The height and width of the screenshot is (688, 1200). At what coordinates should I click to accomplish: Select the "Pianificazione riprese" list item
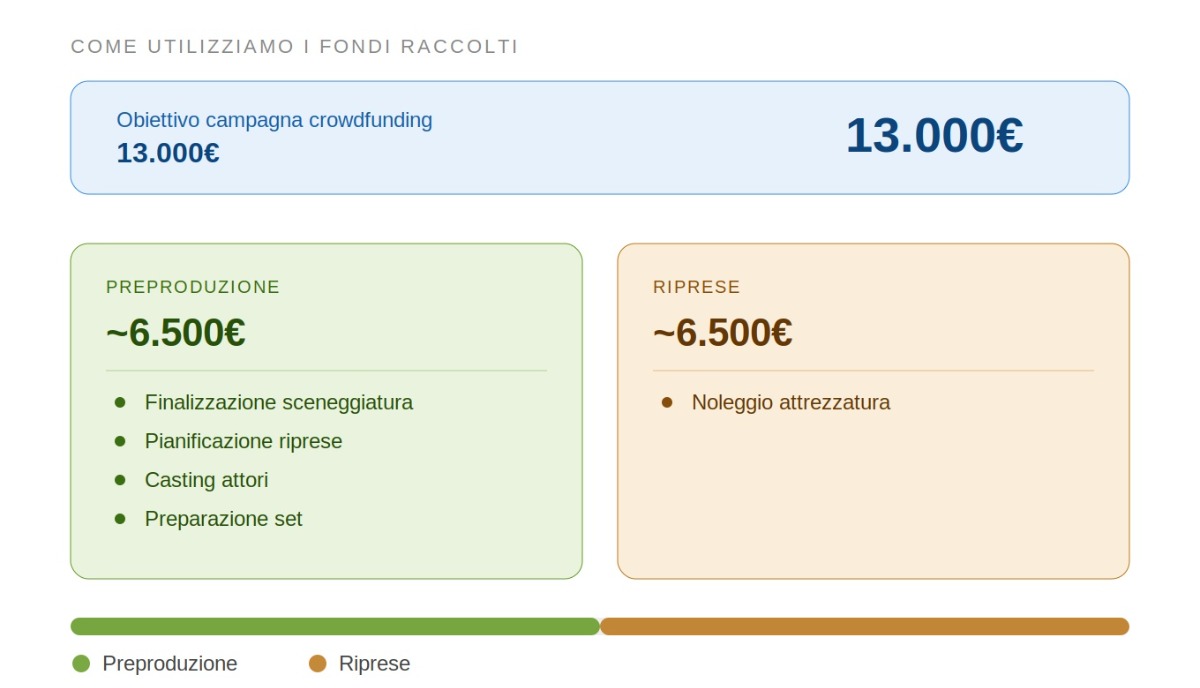click(x=243, y=441)
